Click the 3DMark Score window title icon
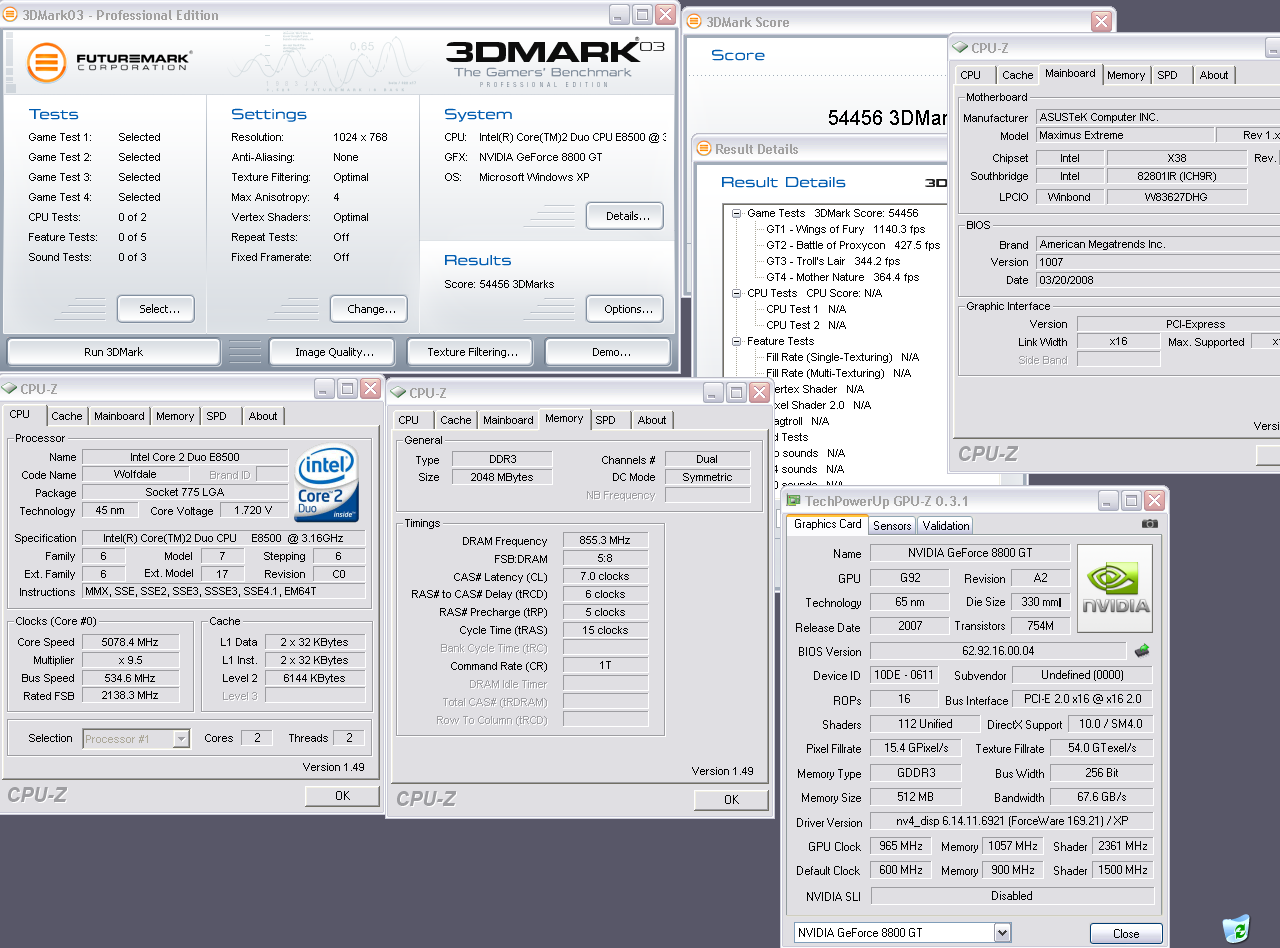This screenshot has height=948, width=1280. point(695,21)
